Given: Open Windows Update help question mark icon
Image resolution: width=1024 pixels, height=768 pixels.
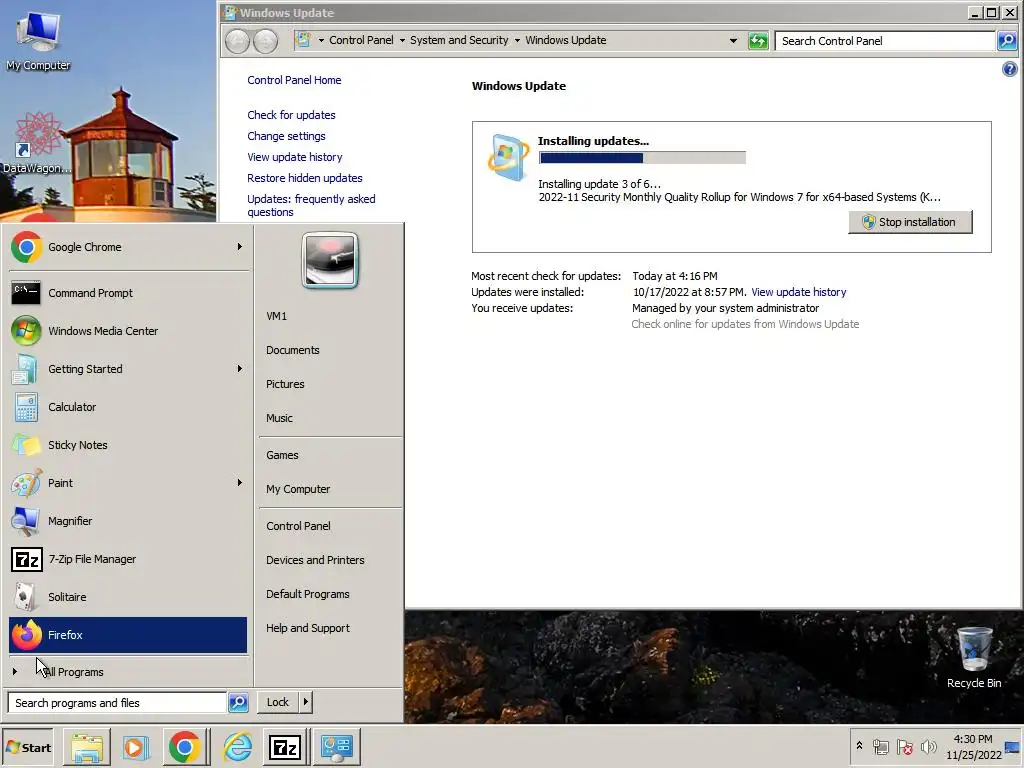Looking at the screenshot, I should [x=1010, y=69].
